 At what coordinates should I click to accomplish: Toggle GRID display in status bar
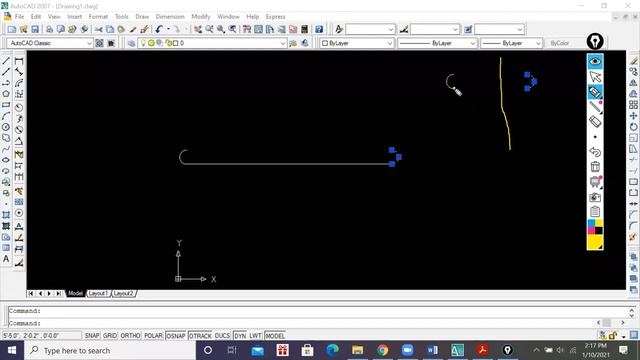pyautogui.click(x=110, y=336)
